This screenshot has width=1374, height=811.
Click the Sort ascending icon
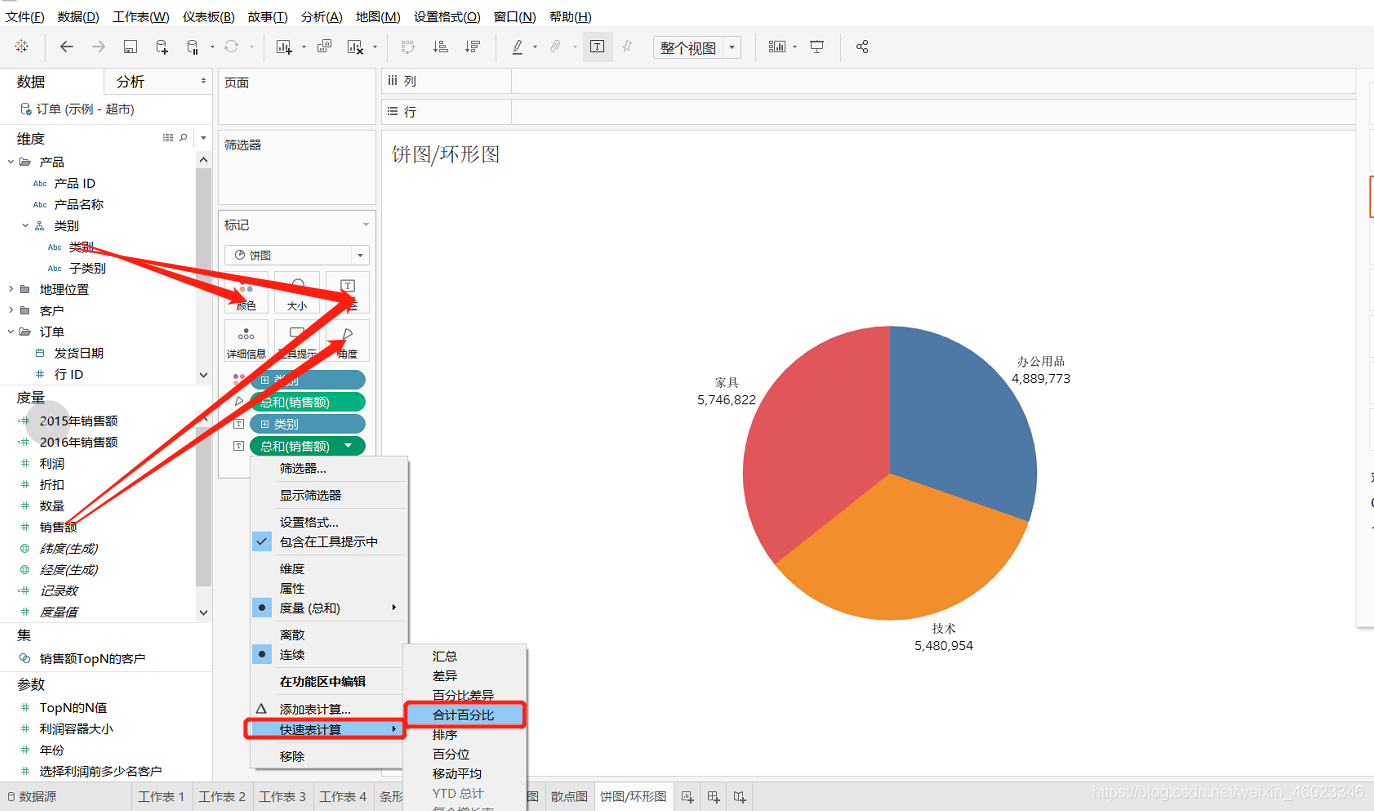440,46
